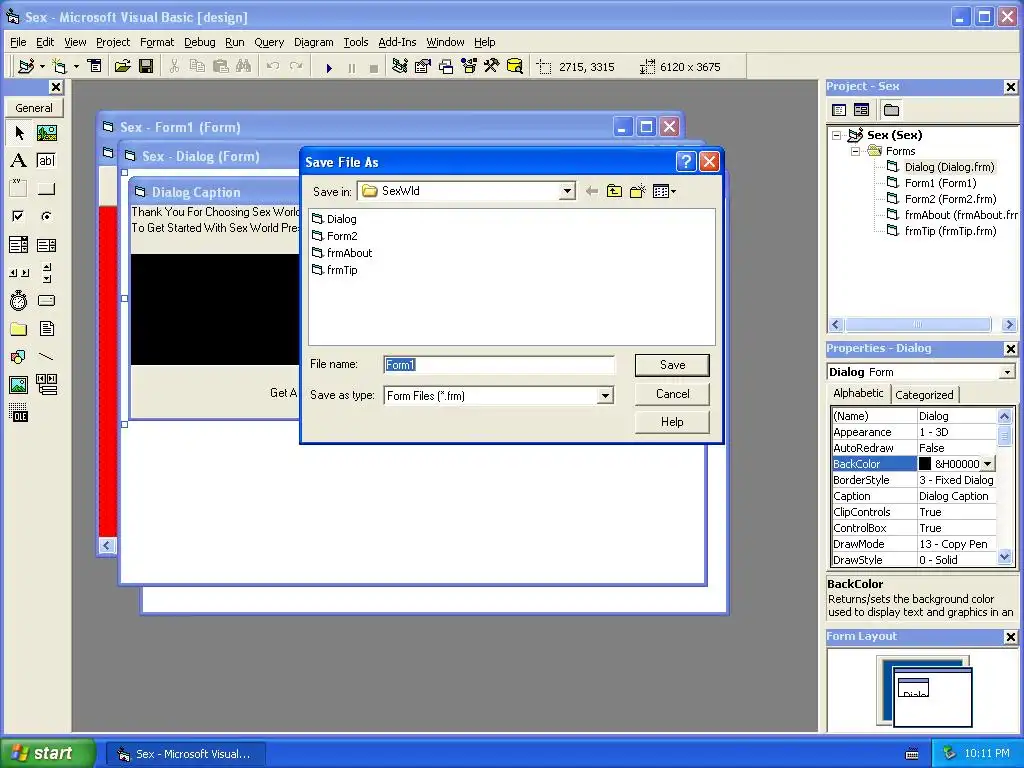Click View Code in Project panel
The width and height of the screenshot is (1024, 768).
tap(839, 110)
